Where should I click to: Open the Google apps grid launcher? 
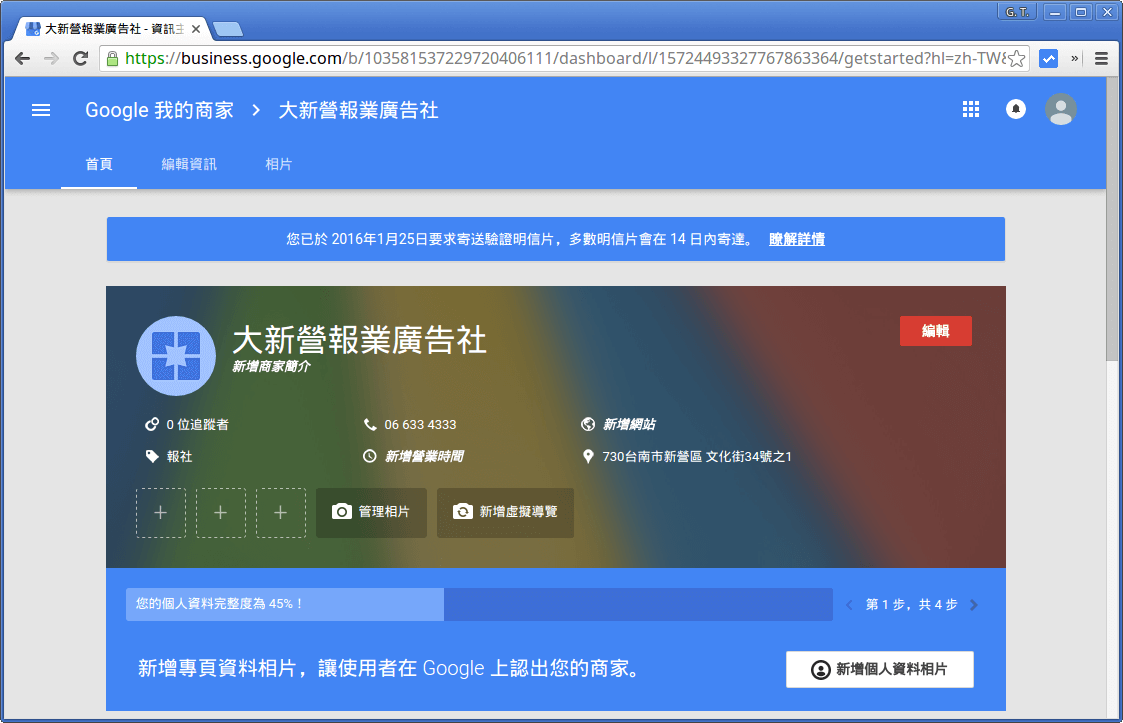(970, 110)
